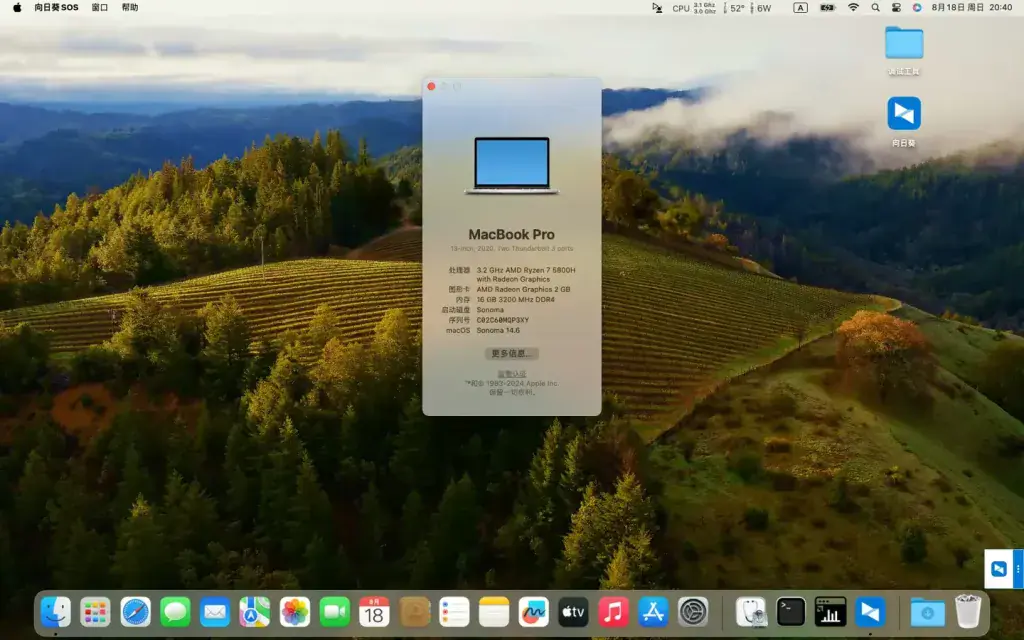
Task: Open Contacts from the Dock
Action: pyautogui.click(x=415, y=612)
